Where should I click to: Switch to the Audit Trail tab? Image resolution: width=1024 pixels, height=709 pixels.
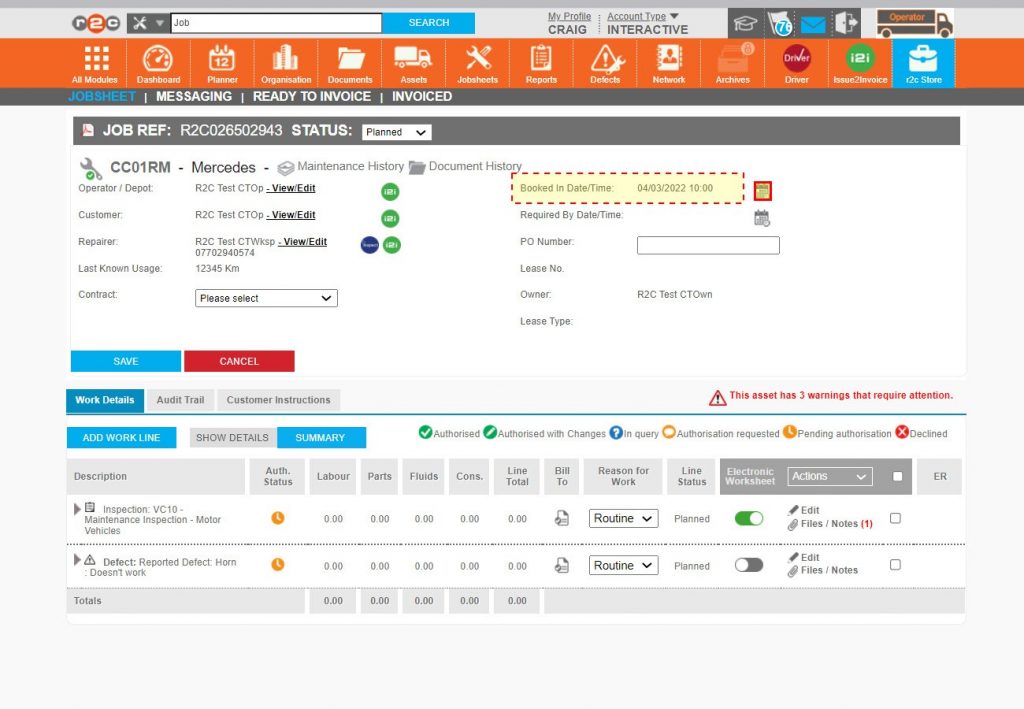(180, 400)
